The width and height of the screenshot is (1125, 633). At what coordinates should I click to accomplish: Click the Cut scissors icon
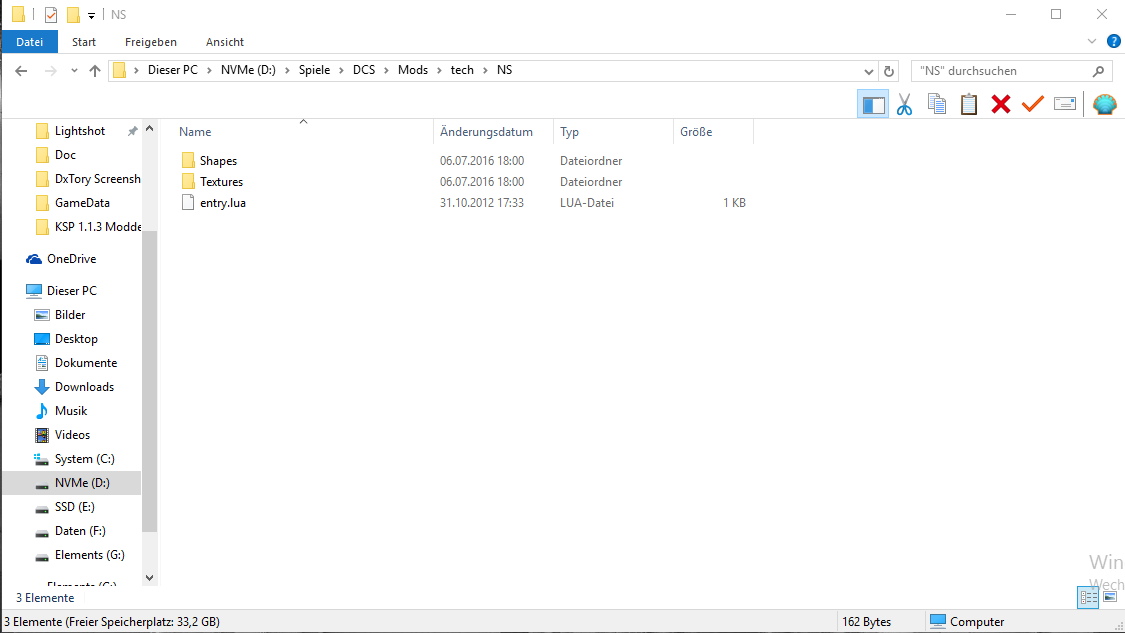point(905,105)
